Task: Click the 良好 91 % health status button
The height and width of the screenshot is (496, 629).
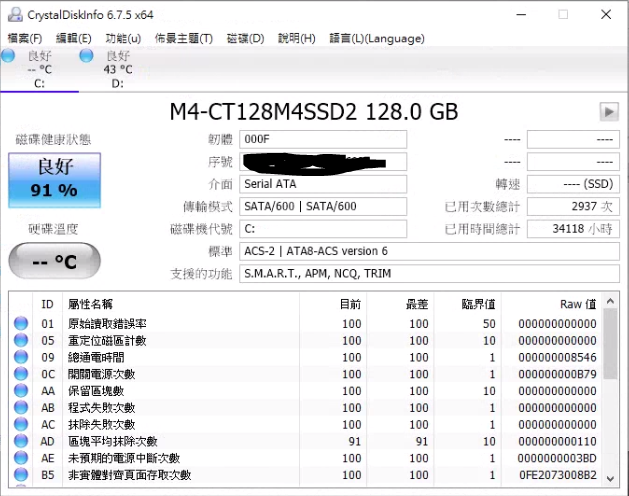Action: (55, 180)
